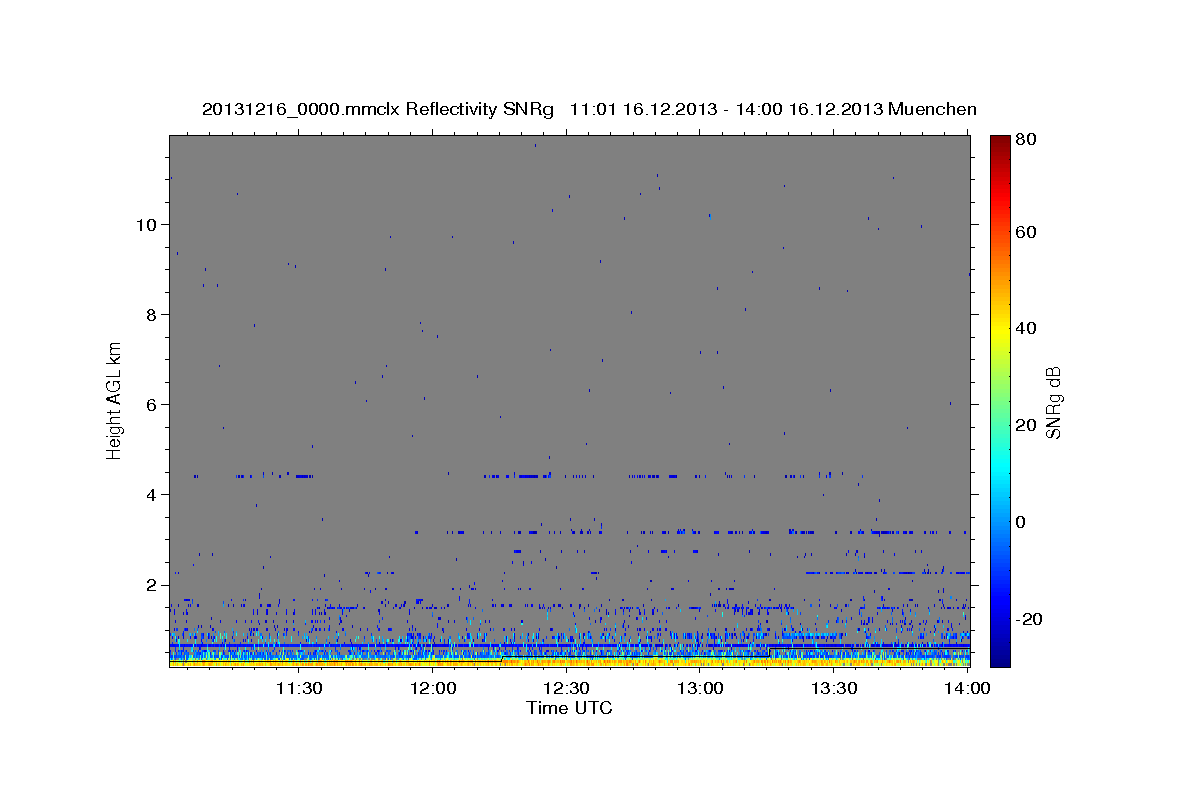Pick the dark blue bottom of colorbar
The image size is (1200, 800).
(1000, 655)
